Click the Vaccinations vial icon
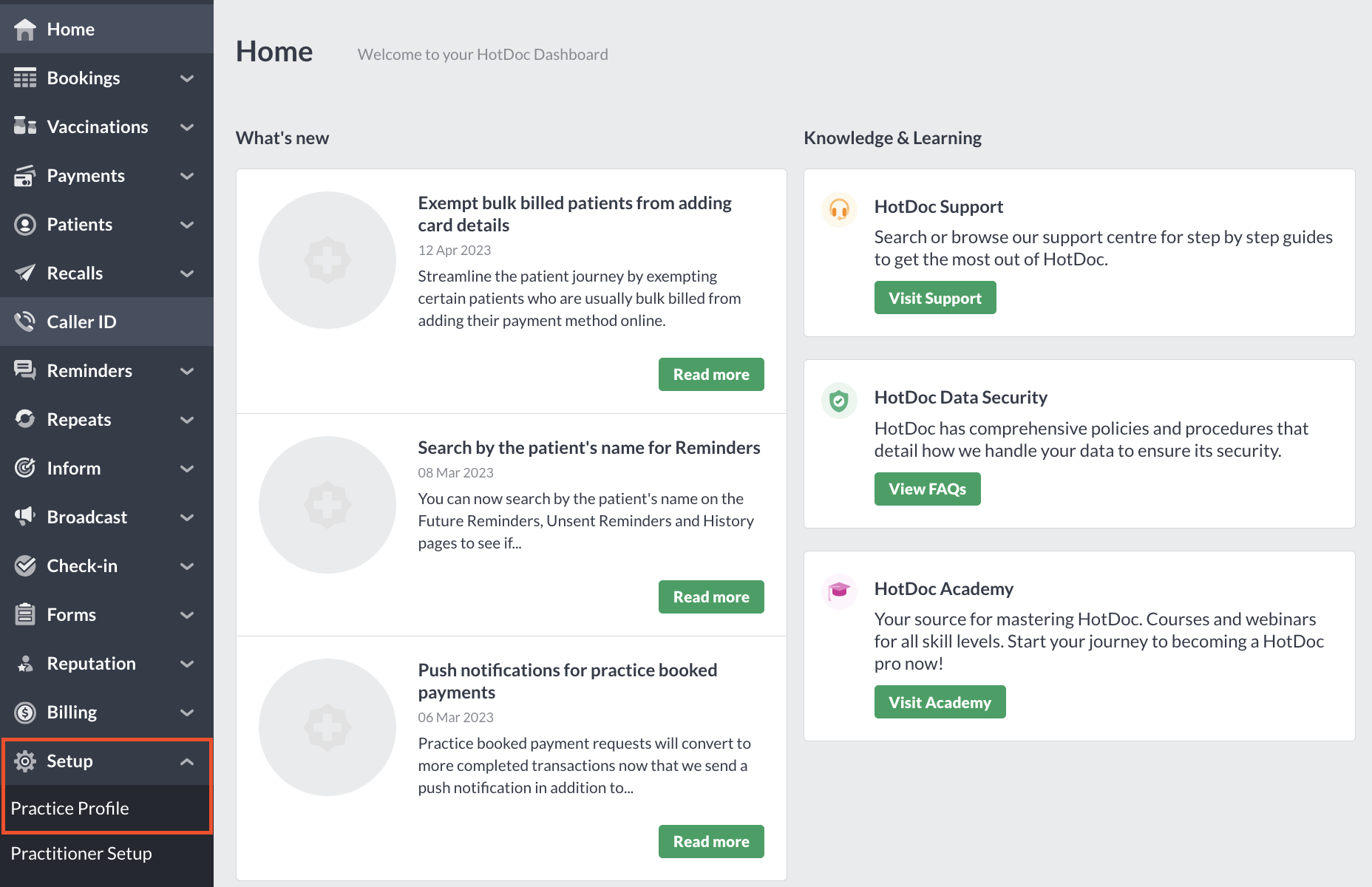 tap(25, 126)
